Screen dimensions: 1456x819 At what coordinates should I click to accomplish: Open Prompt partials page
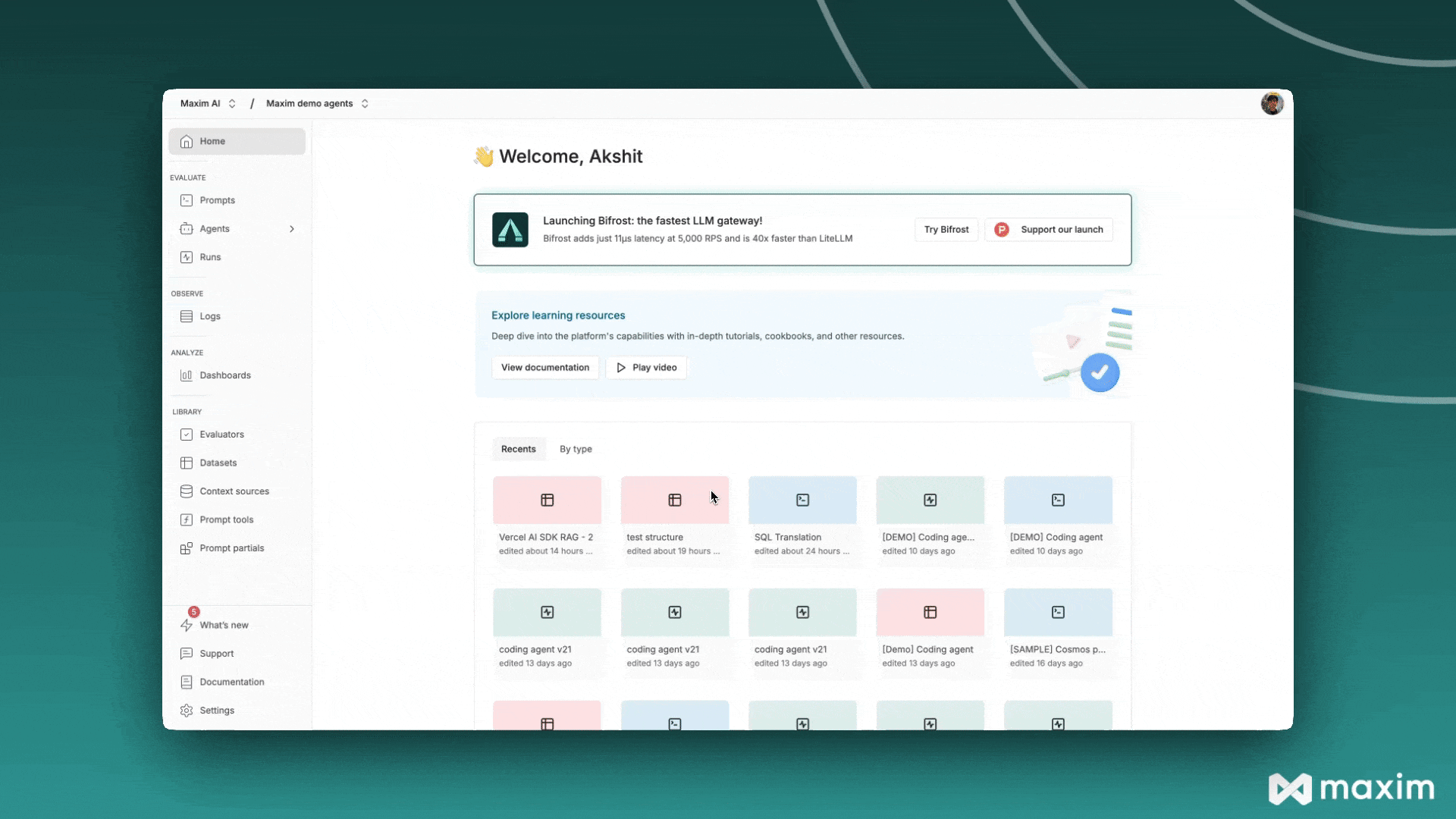click(231, 548)
